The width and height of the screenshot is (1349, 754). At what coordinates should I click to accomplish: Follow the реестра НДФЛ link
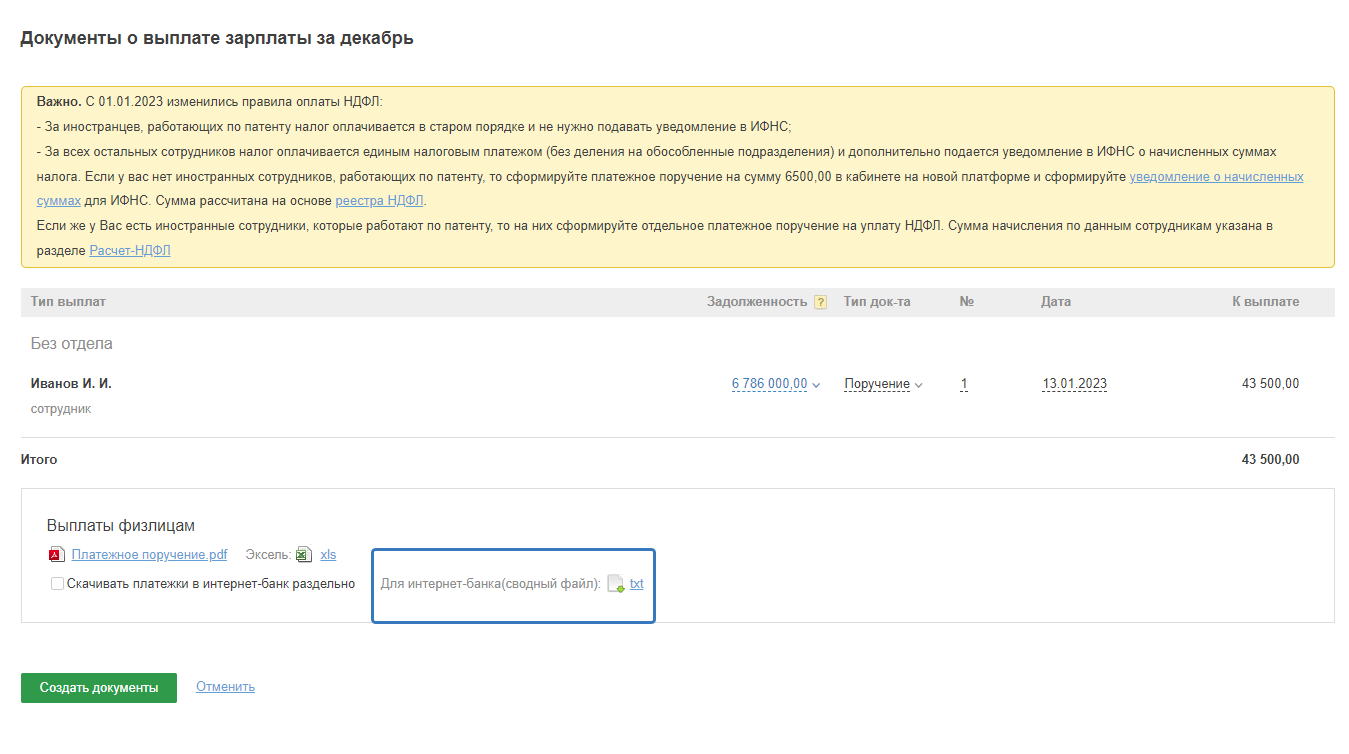380,200
